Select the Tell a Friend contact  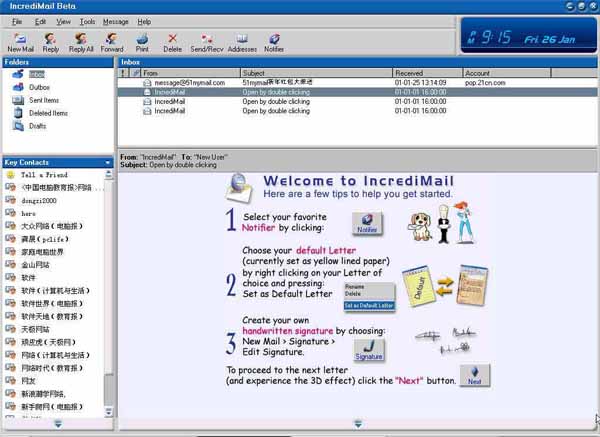[x=44, y=175]
